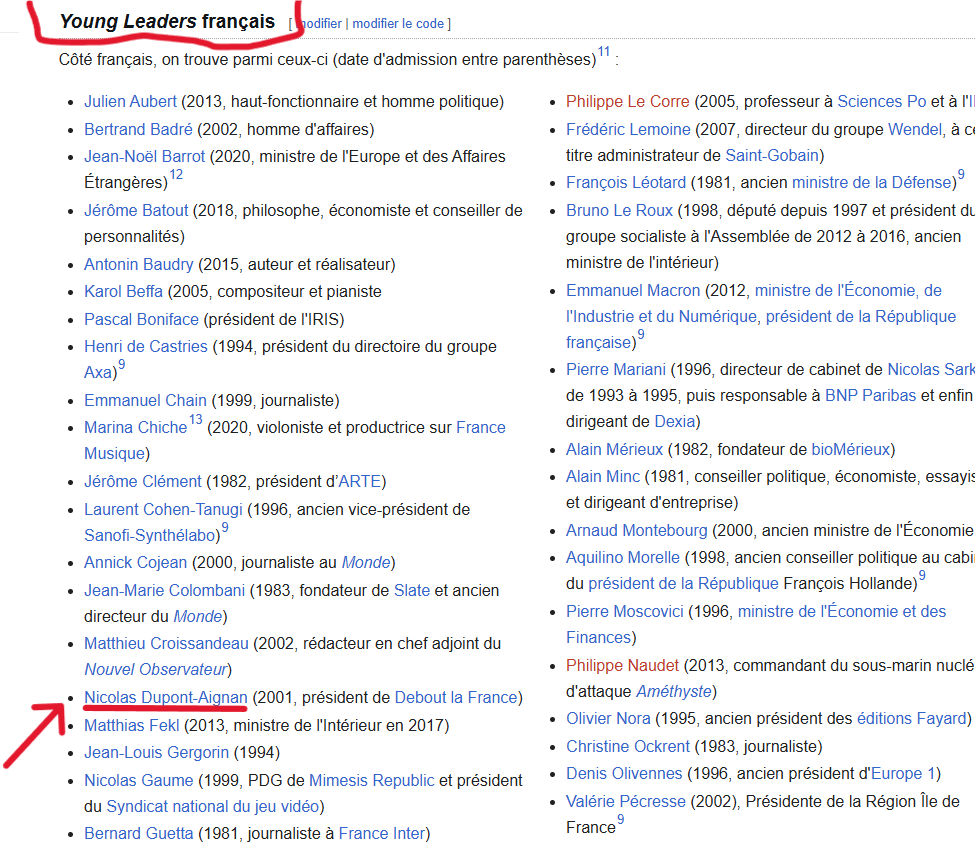Open the Aquilino Morelle link
The width and height of the screenshot is (975, 842).
click(x=622, y=557)
